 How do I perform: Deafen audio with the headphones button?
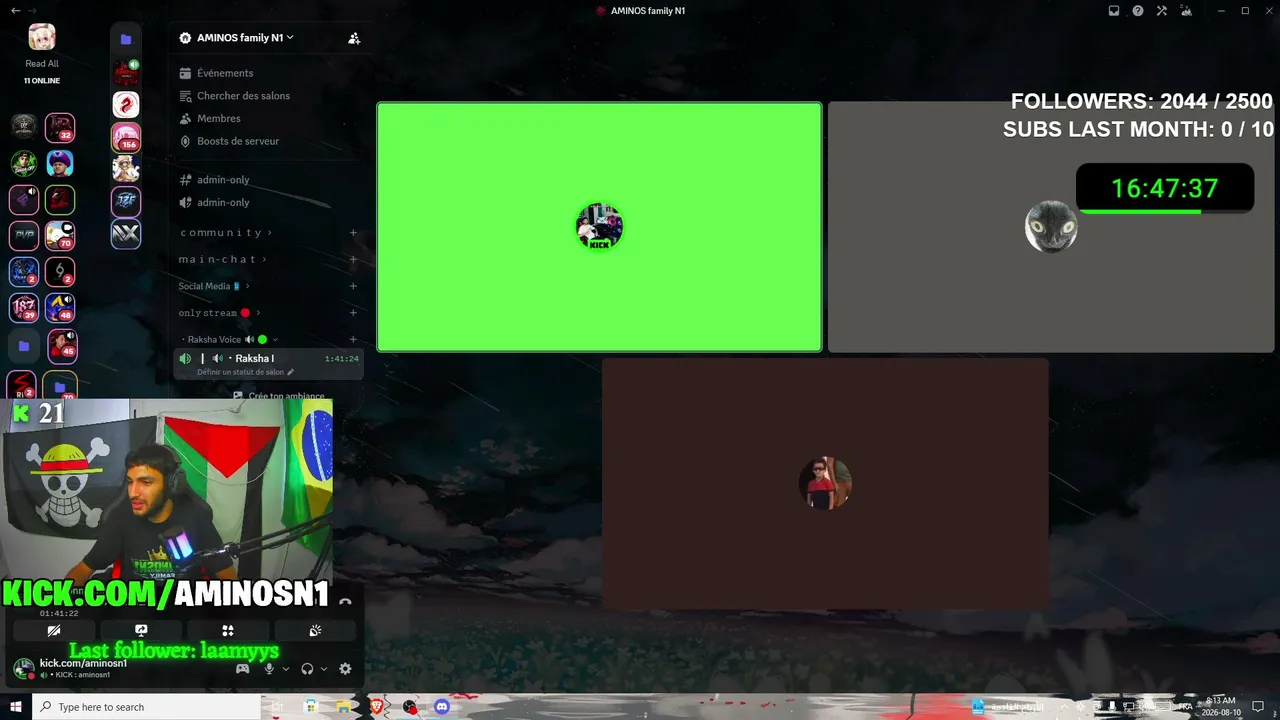(x=307, y=669)
